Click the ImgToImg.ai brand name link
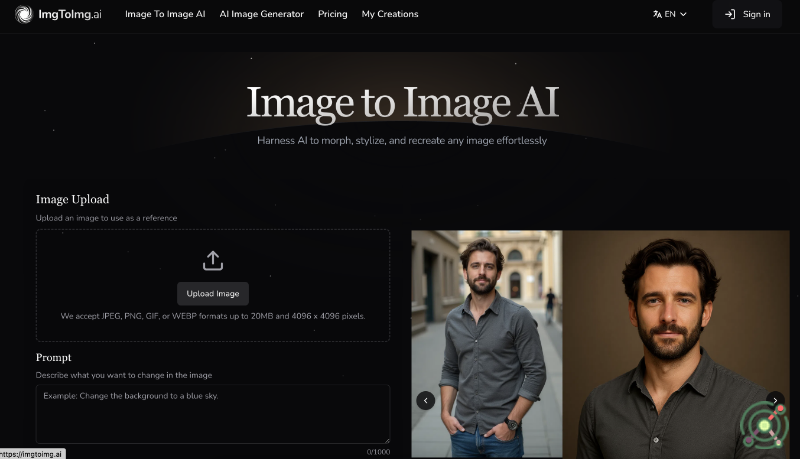 click(70, 14)
